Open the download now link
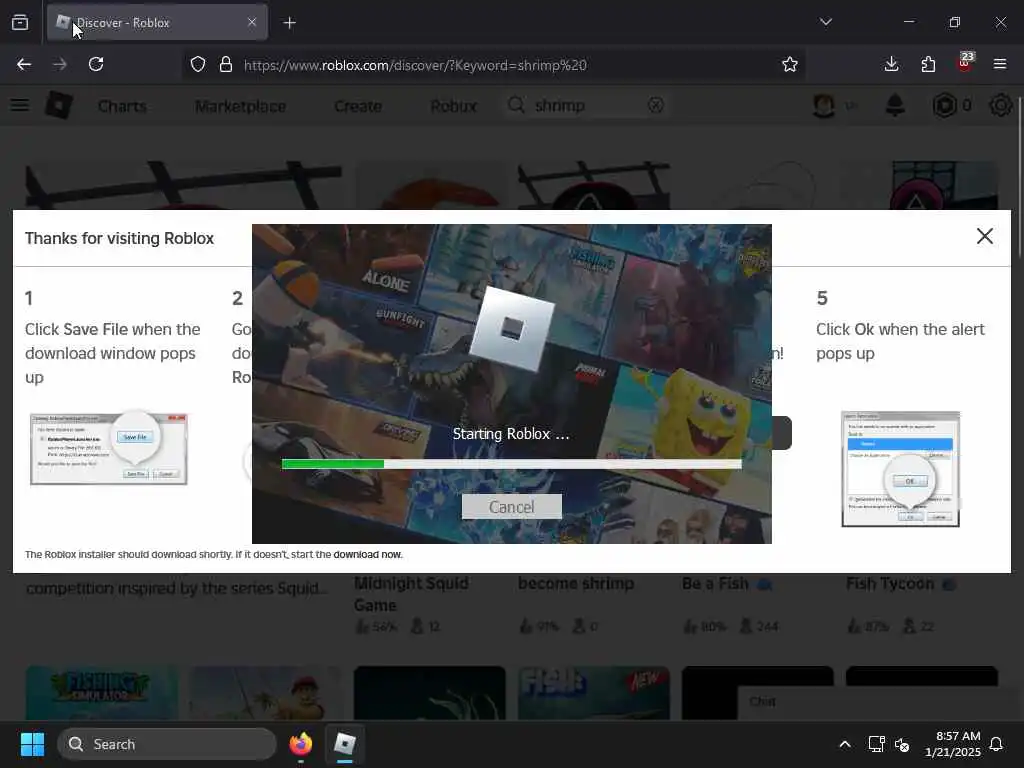The width and height of the screenshot is (1024, 768). click(367, 554)
